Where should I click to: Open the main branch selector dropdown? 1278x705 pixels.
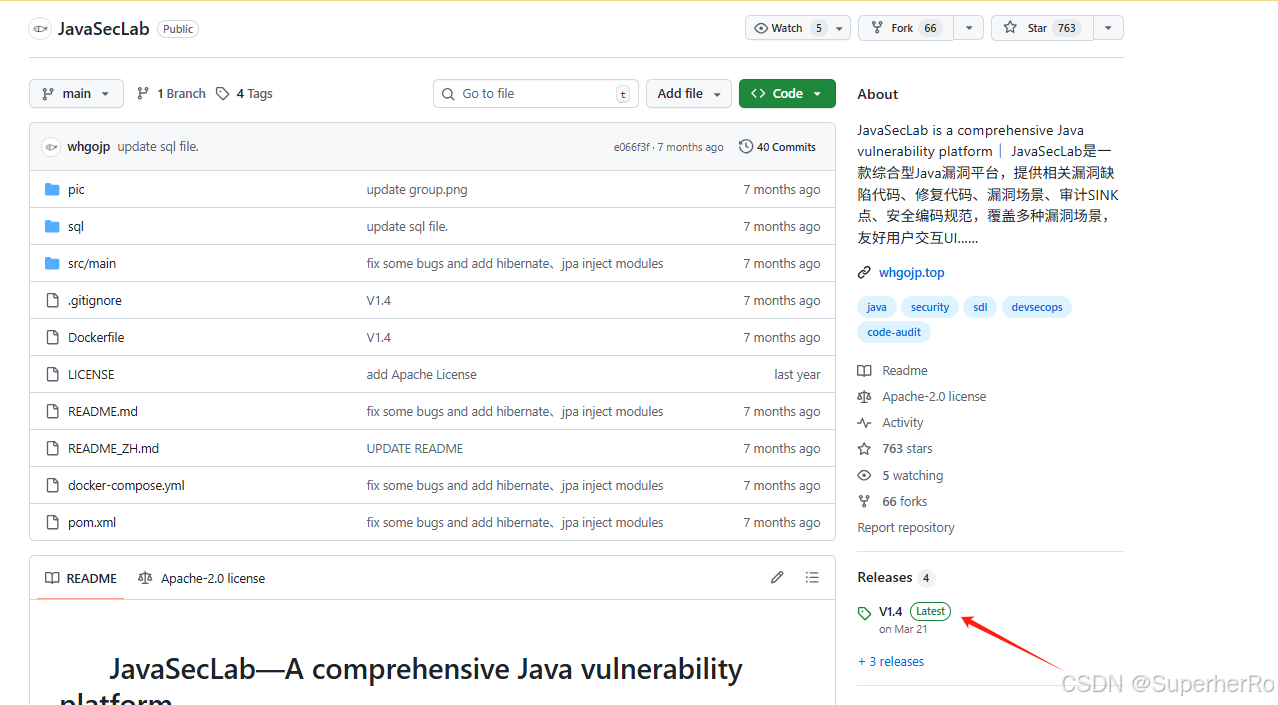(76, 93)
